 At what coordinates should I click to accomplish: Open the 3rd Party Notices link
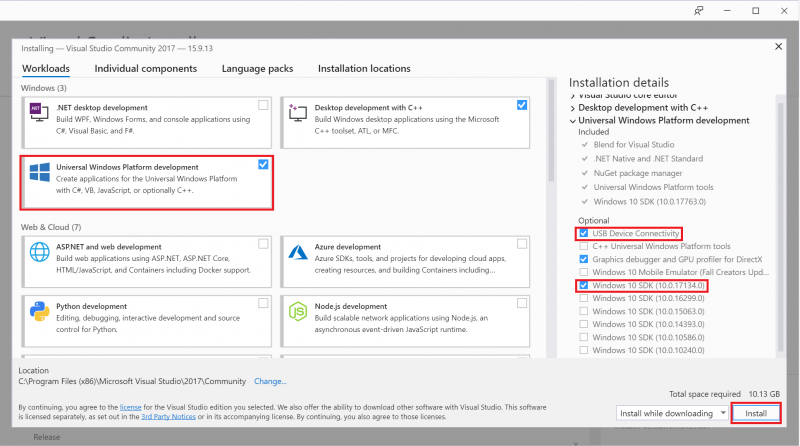pos(168,416)
